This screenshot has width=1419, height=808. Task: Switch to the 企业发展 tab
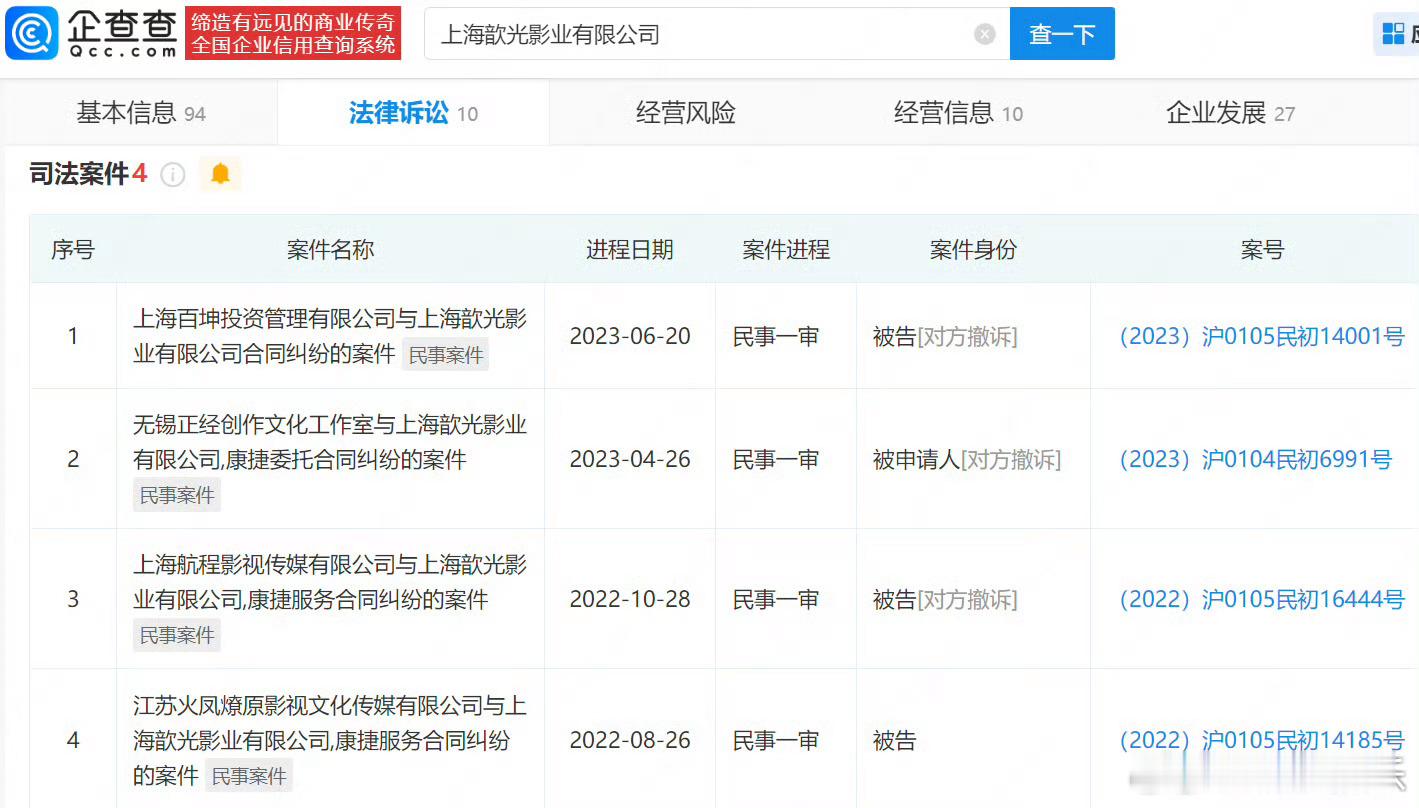(x=1230, y=113)
